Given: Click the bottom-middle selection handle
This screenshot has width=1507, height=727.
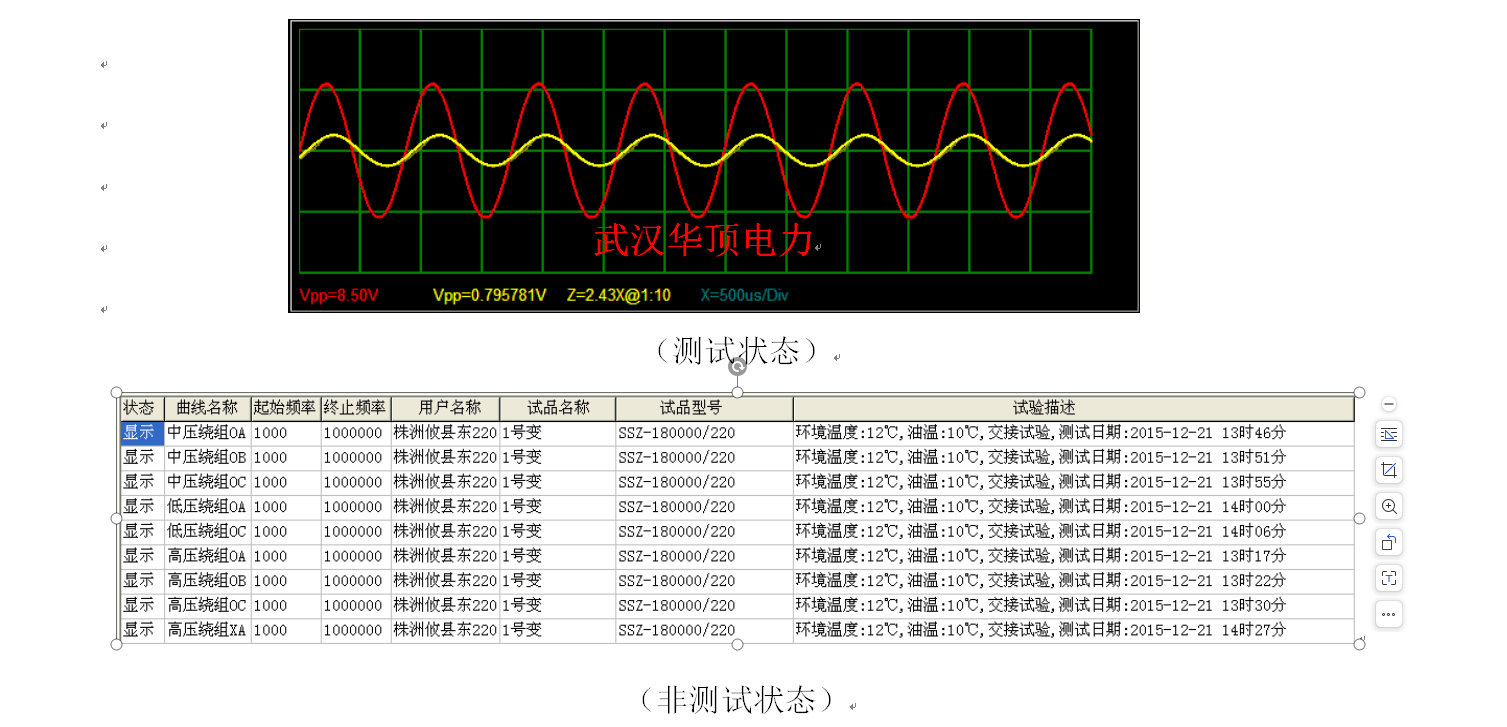Looking at the screenshot, I should [738, 644].
